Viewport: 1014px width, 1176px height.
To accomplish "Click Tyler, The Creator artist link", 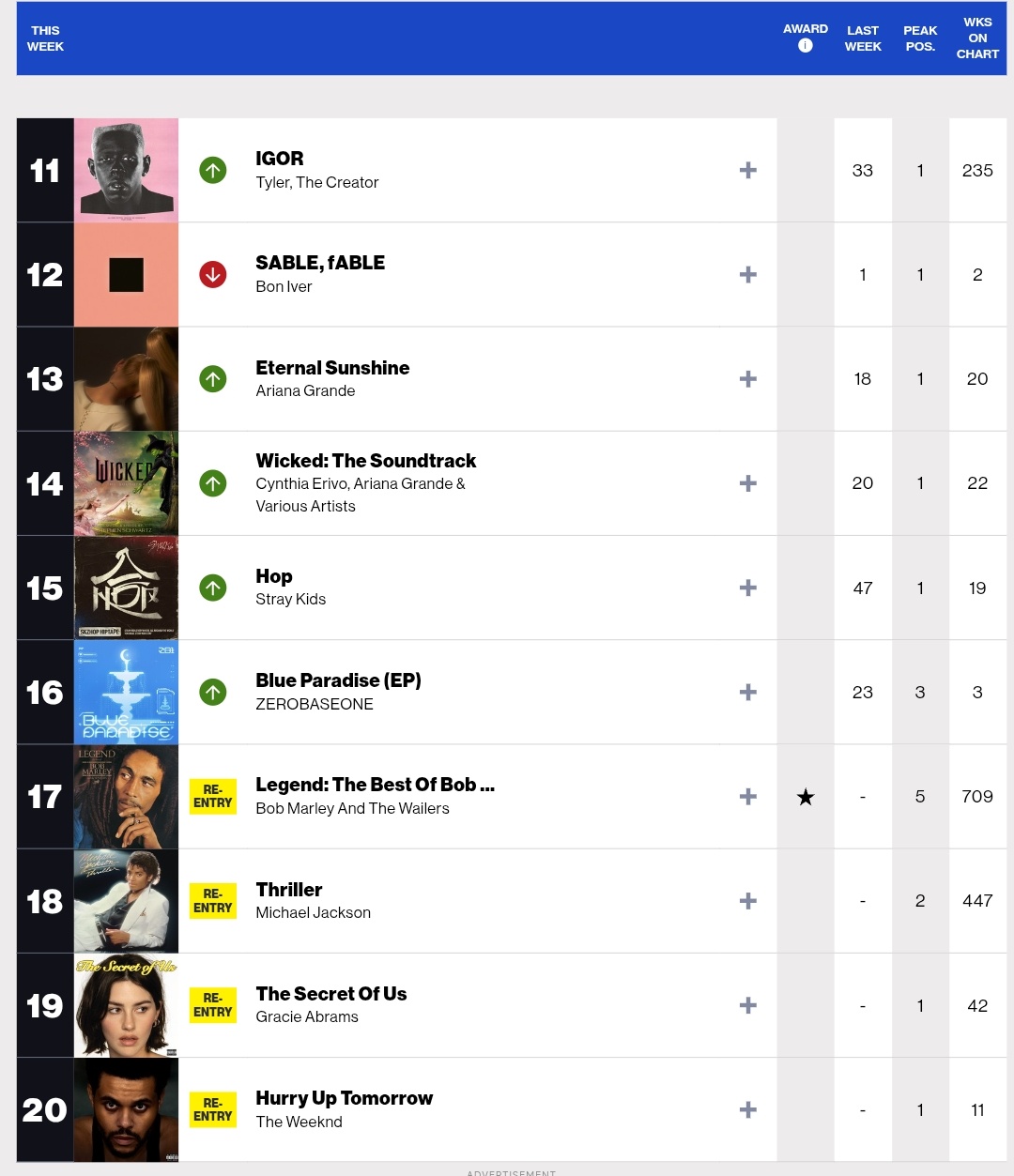I will (x=316, y=182).
